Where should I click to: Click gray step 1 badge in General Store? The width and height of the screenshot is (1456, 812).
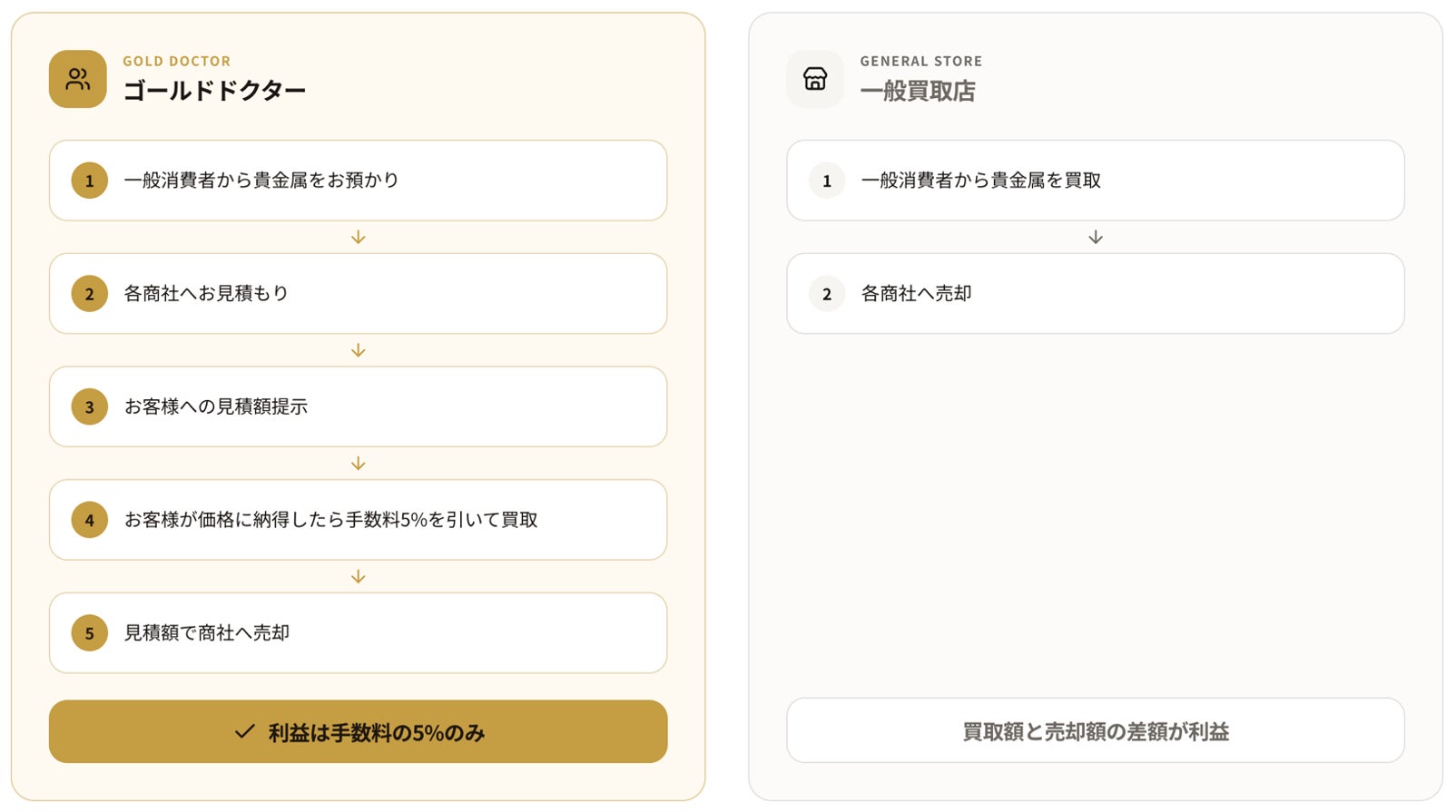827,181
